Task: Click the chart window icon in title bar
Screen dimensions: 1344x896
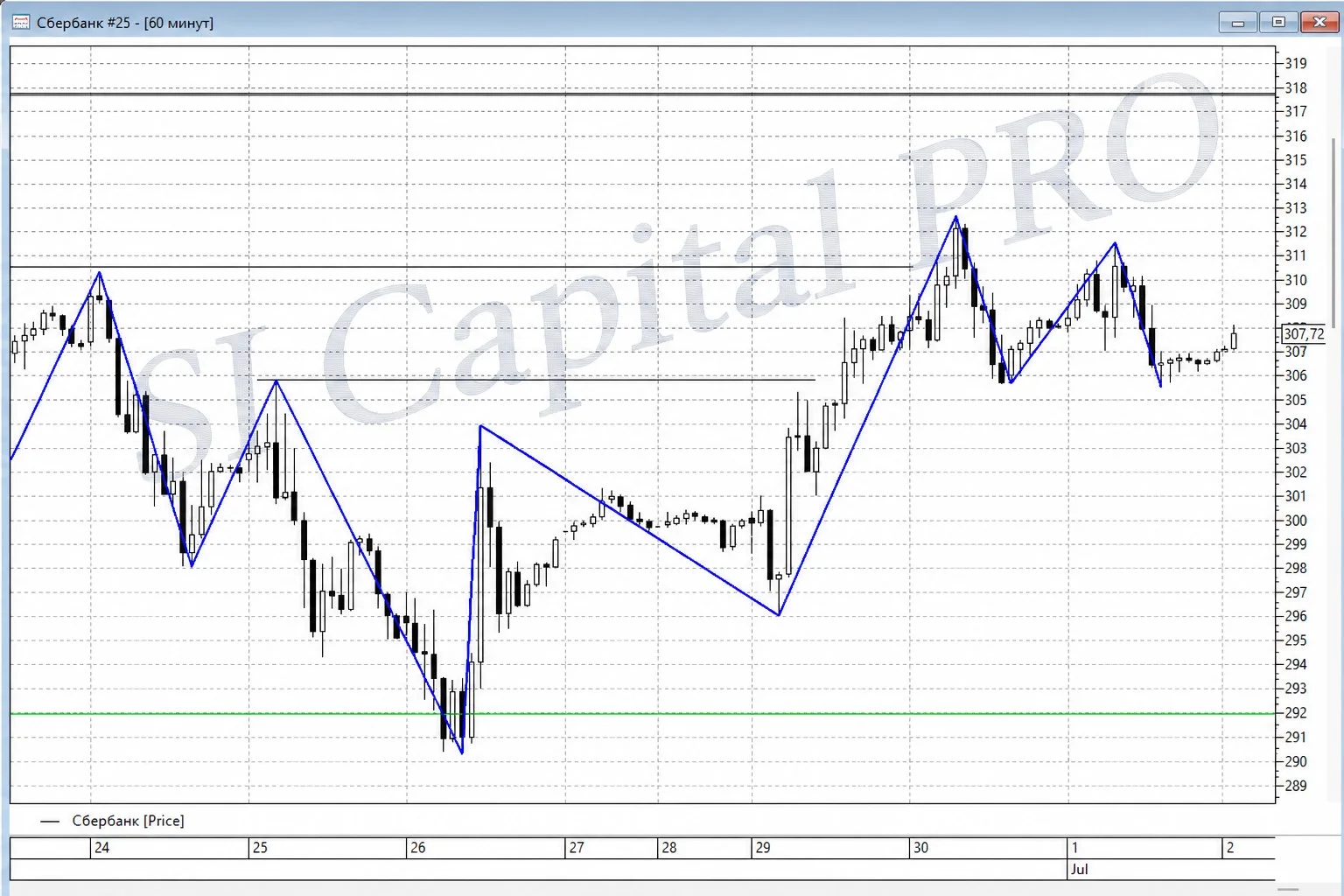Action: point(21,23)
